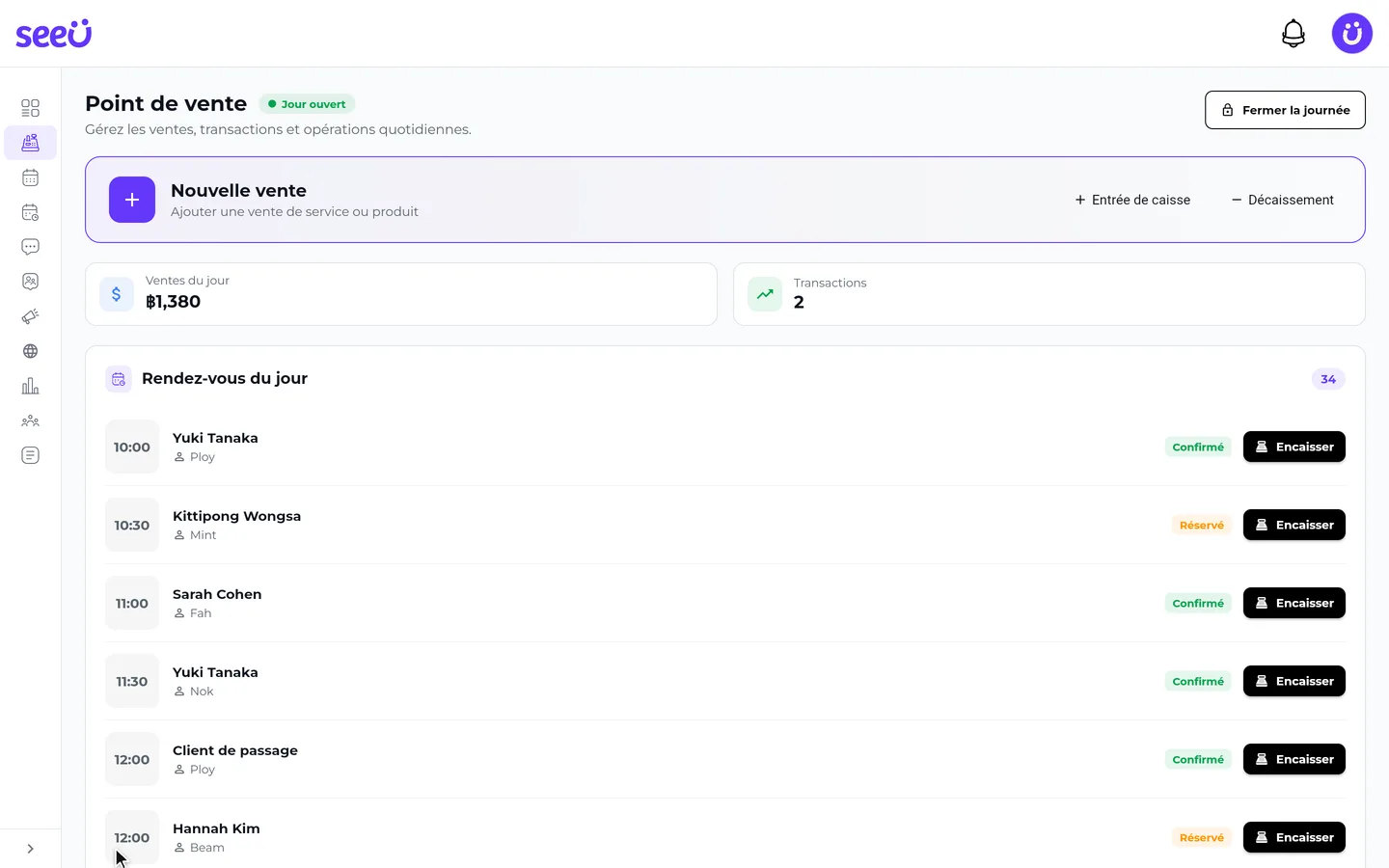This screenshot has height=868, width=1389.
Task: Click staff name Mint
Action: point(204,535)
